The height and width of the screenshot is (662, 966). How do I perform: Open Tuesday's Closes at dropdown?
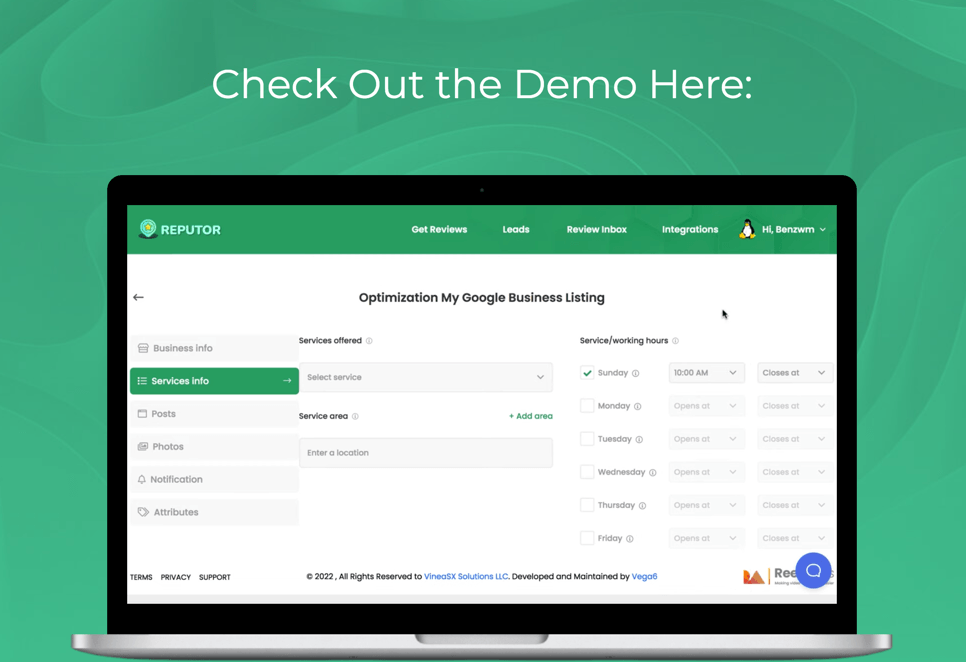click(795, 439)
